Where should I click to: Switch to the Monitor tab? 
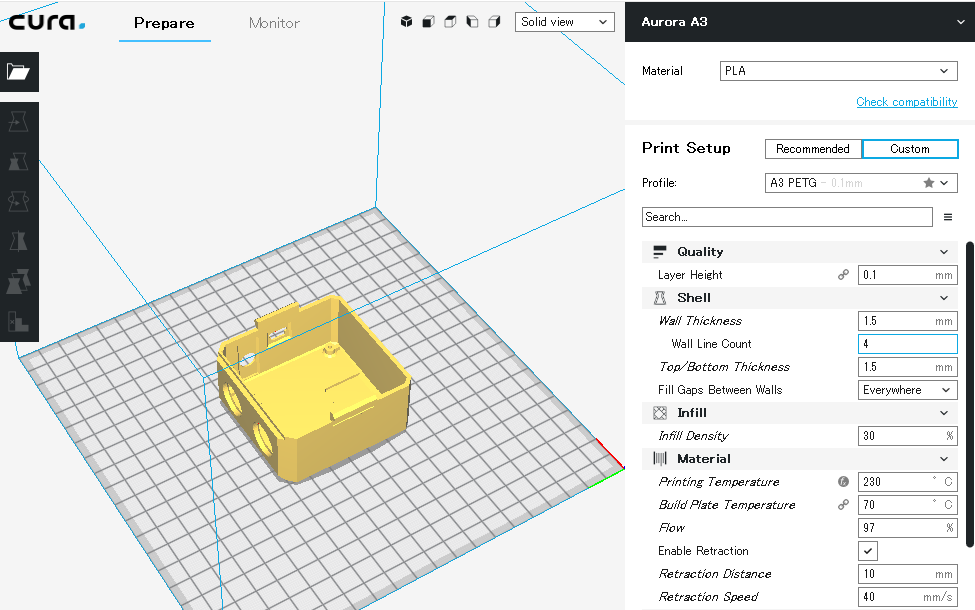tap(274, 23)
